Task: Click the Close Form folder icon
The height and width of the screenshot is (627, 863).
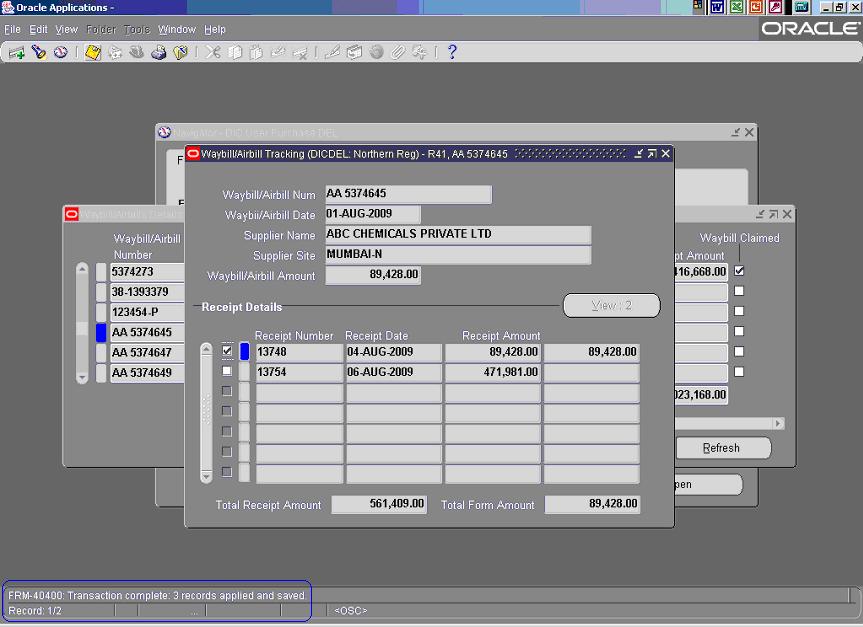Action: coord(181,52)
